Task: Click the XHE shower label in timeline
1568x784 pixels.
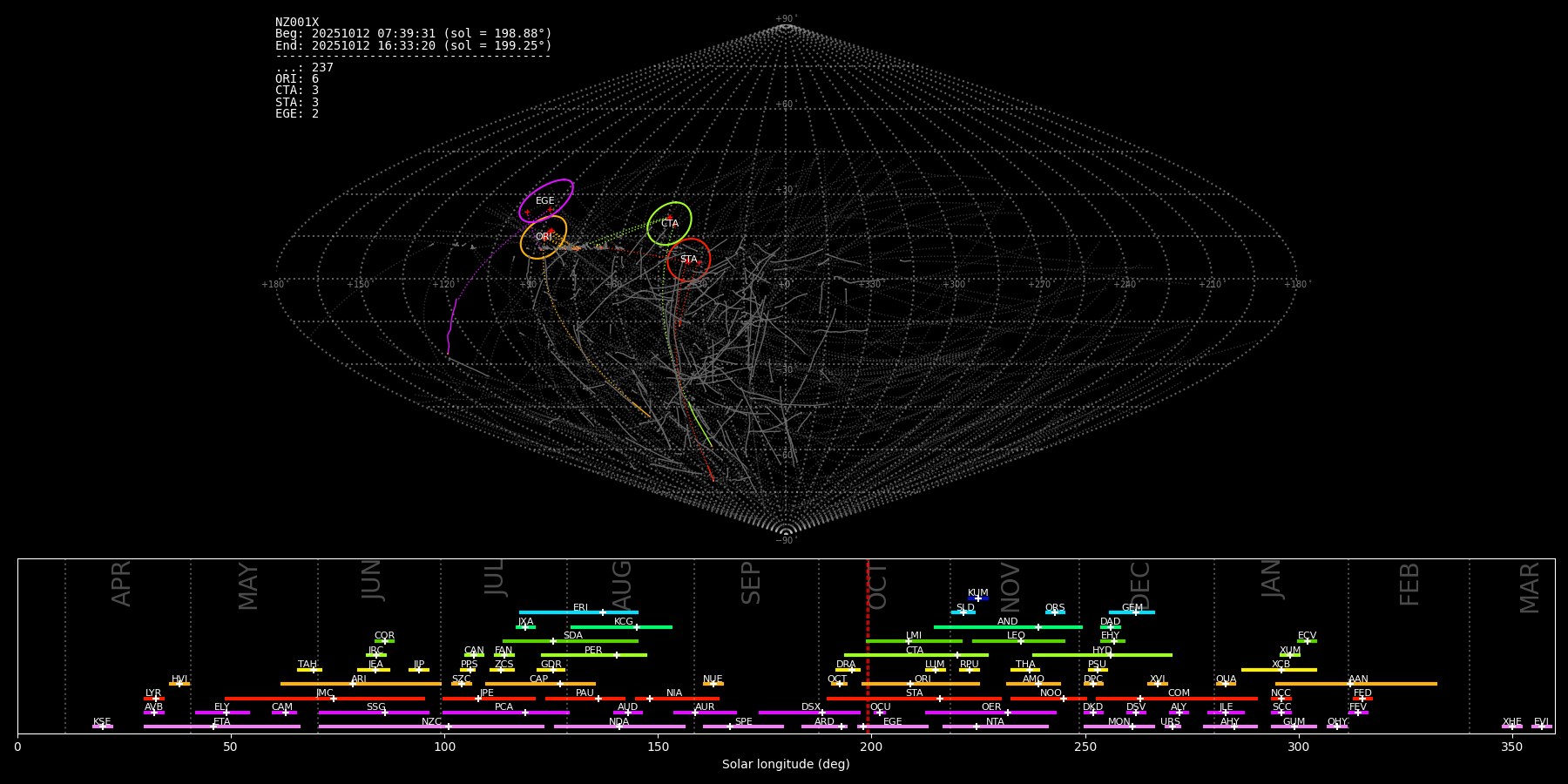Action: tap(1512, 722)
